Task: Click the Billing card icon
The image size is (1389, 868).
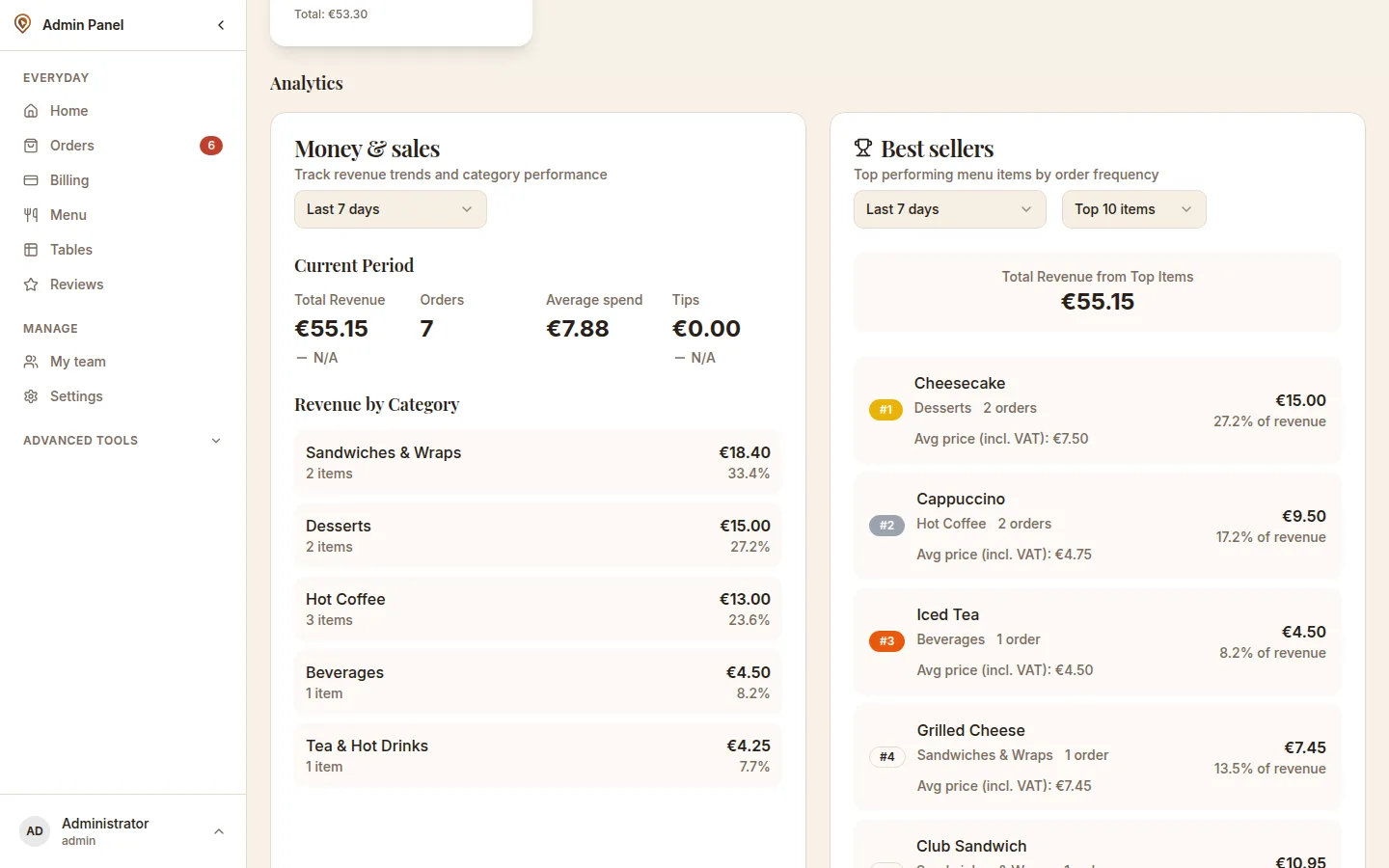Action: coord(31,180)
